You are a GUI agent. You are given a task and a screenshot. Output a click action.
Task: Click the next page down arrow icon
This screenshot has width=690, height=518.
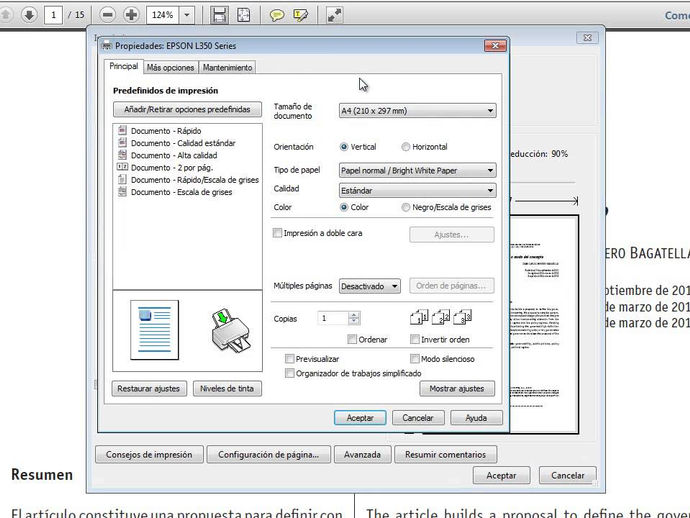[x=29, y=15]
